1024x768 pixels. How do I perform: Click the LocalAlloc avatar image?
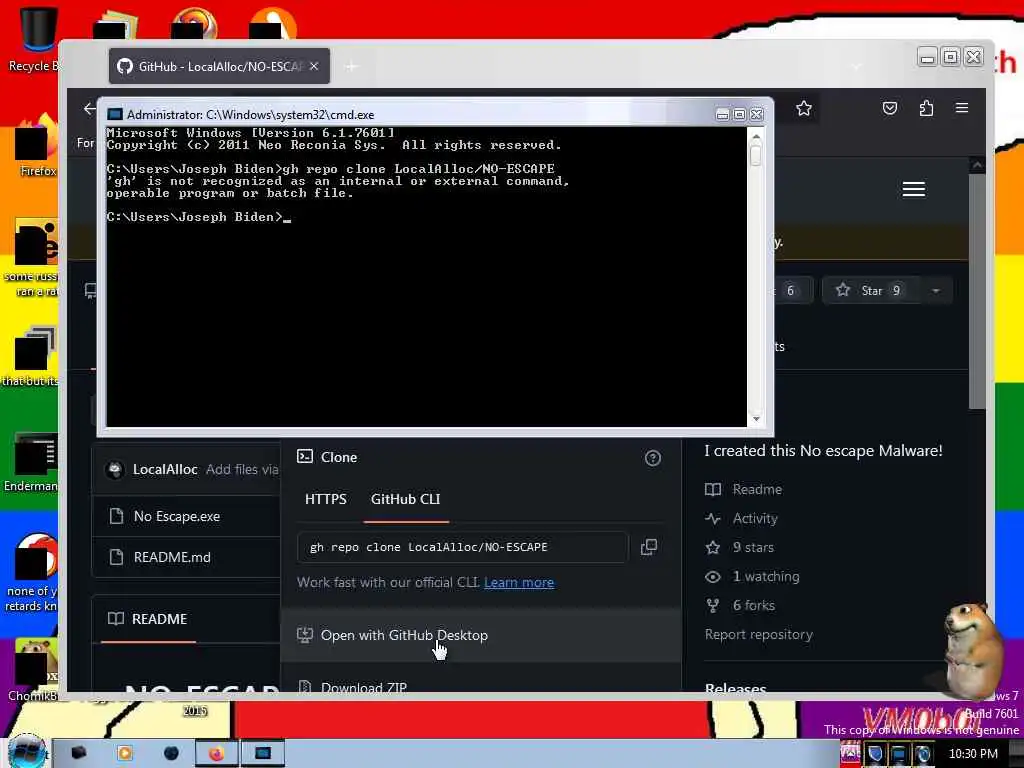tap(115, 470)
